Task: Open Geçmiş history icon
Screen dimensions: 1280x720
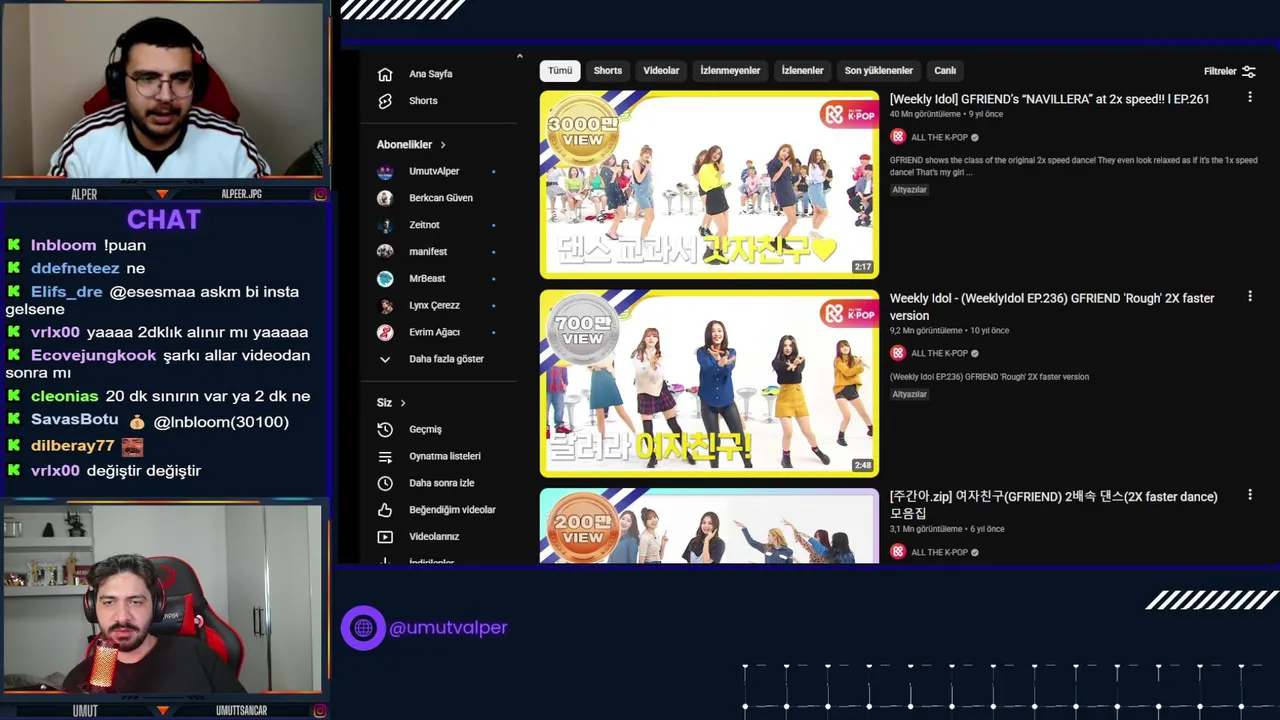Action: pos(385,429)
